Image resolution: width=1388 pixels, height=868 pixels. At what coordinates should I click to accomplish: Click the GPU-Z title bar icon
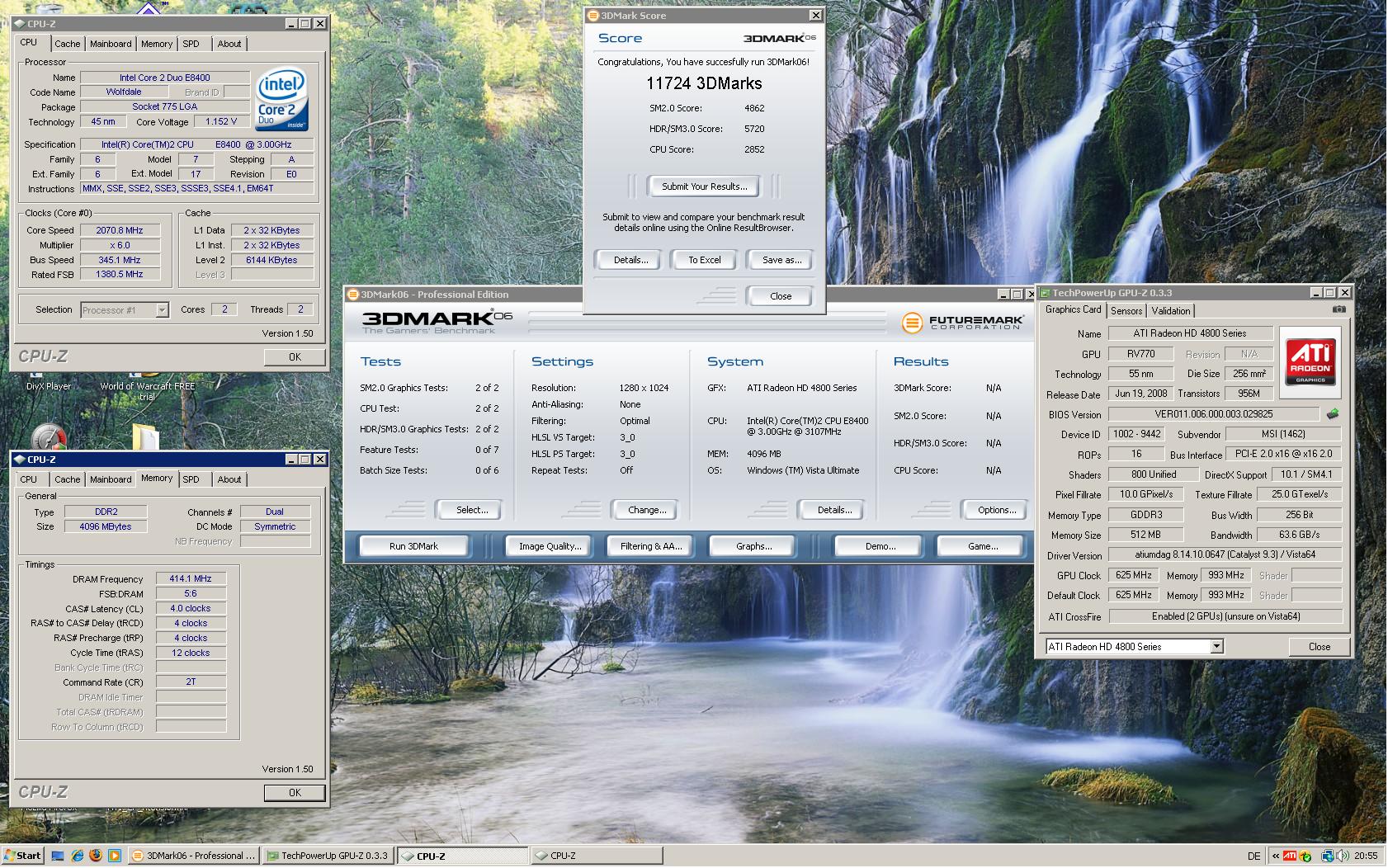pos(1046,293)
